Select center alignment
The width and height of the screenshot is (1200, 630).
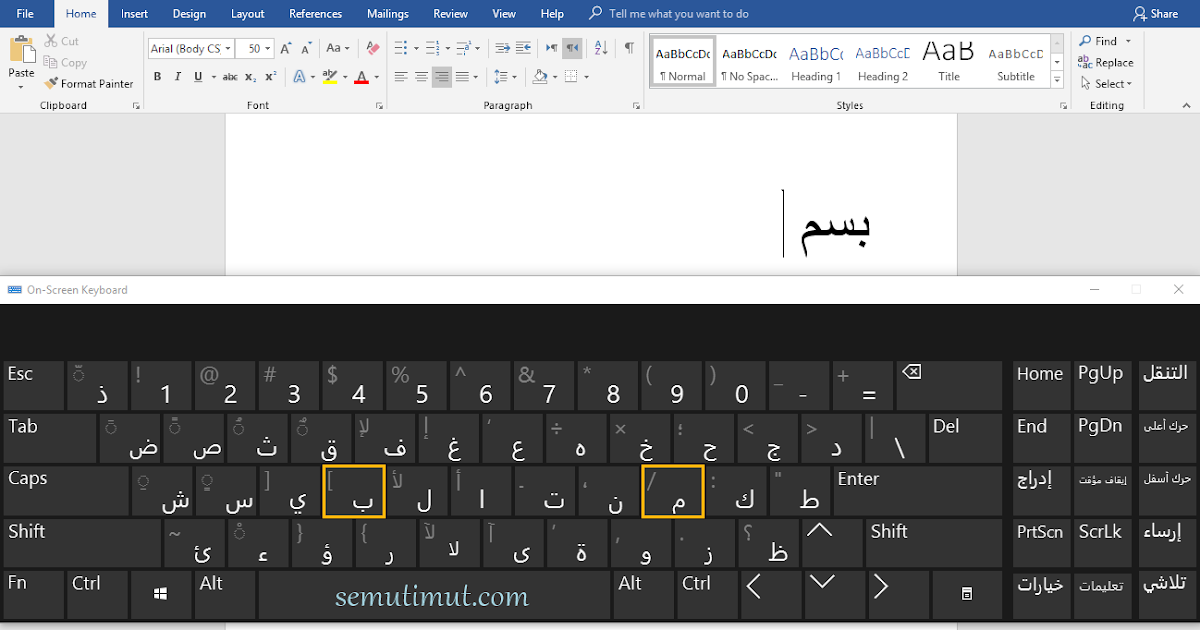pos(422,76)
